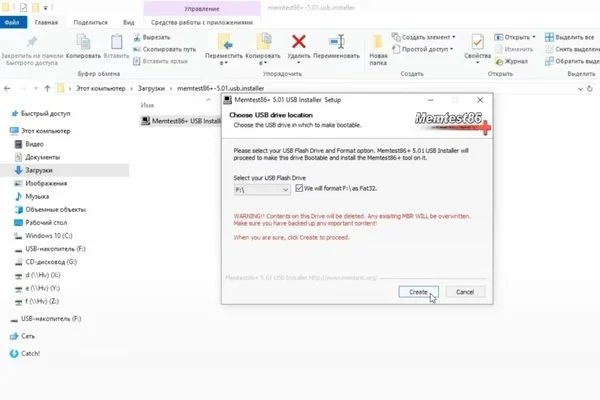Toggle the 'We will format F:\ as Fat32' checkbox
The width and height of the screenshot is (600, 400).
coord(299,188)
